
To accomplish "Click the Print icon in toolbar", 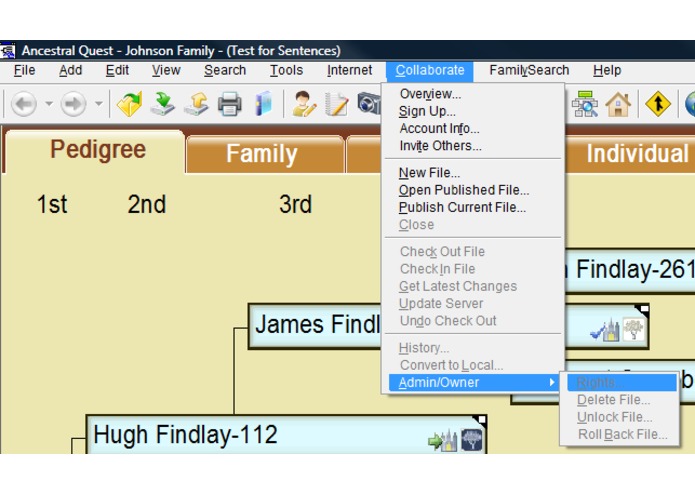I will (x=230, y=104).
